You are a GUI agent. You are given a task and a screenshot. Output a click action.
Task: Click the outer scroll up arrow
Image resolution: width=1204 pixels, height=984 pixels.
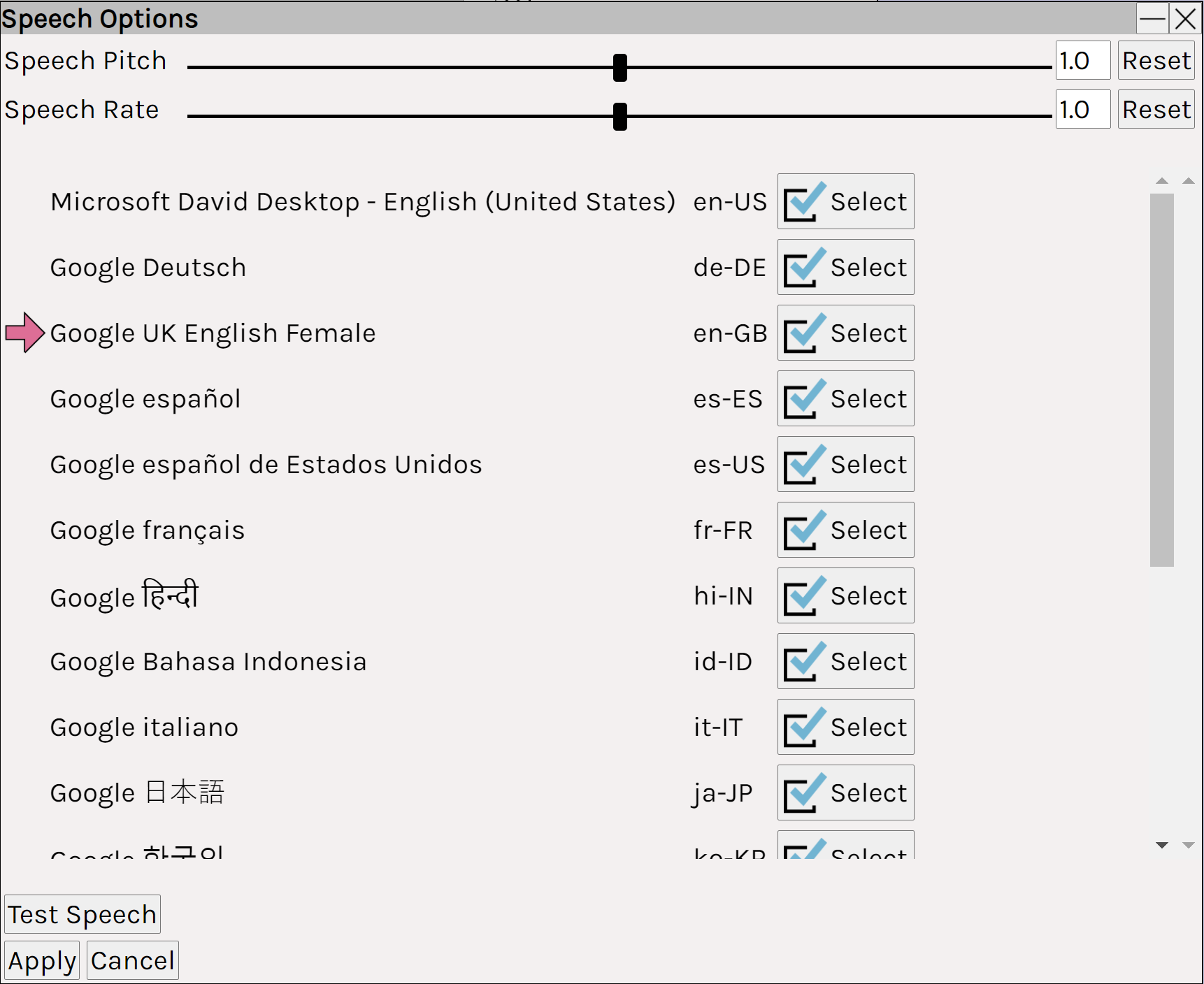tap(1188, 181)
